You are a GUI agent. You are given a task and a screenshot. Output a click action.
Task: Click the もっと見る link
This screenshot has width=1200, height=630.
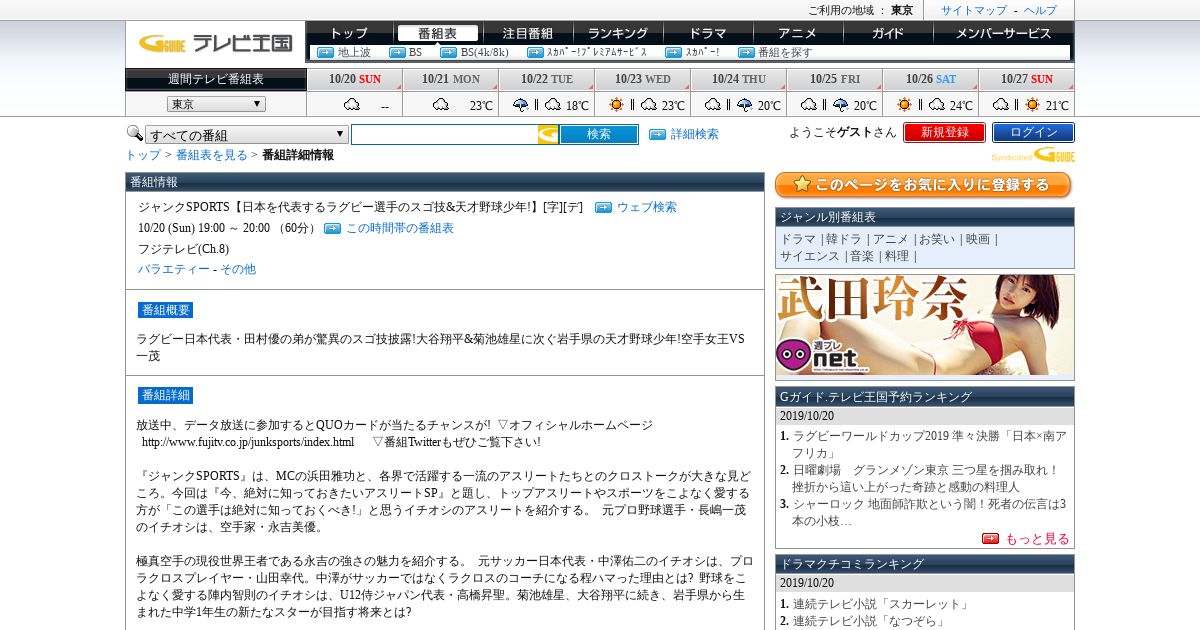tap(1037, 538)
